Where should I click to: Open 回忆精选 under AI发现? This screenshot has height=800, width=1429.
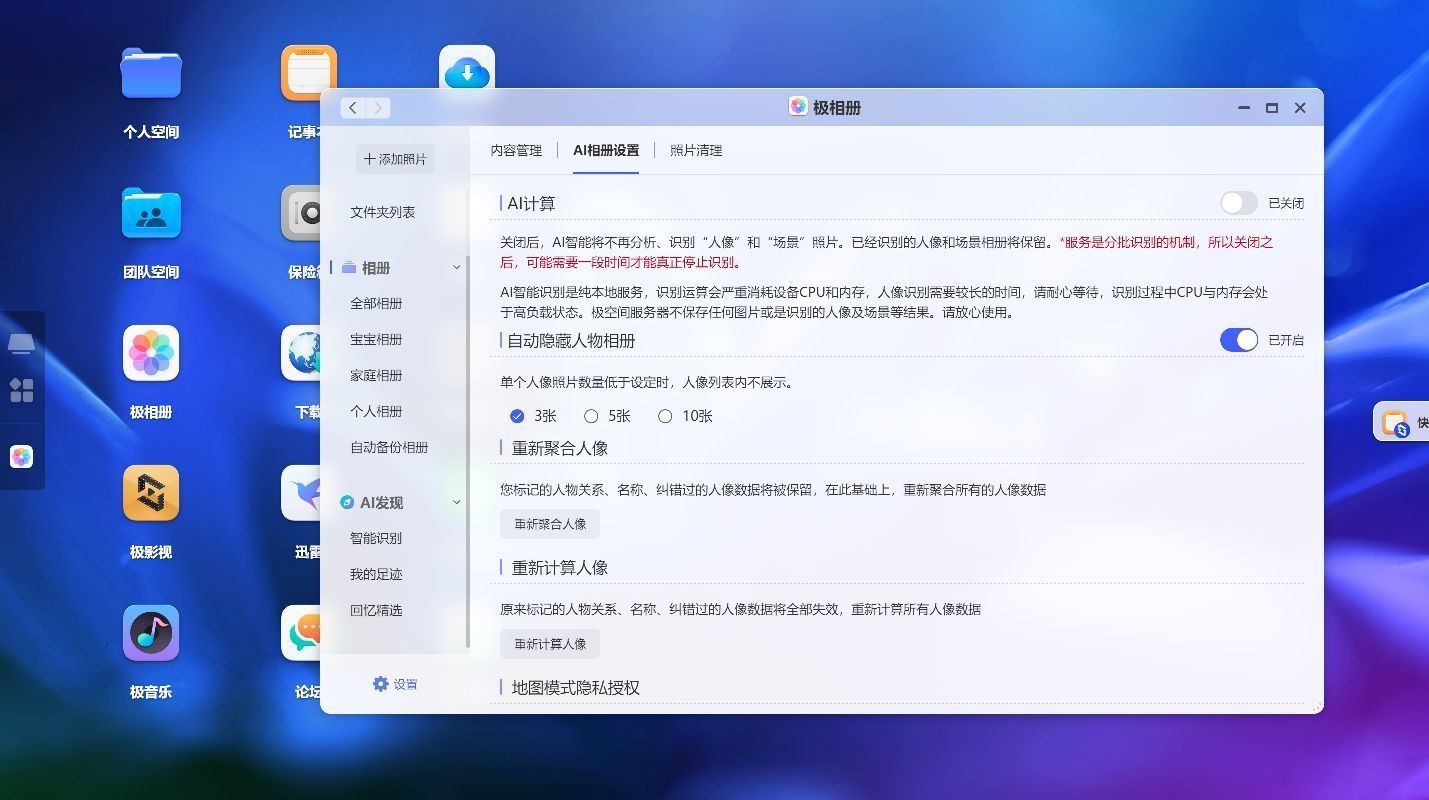coord(376,611)
